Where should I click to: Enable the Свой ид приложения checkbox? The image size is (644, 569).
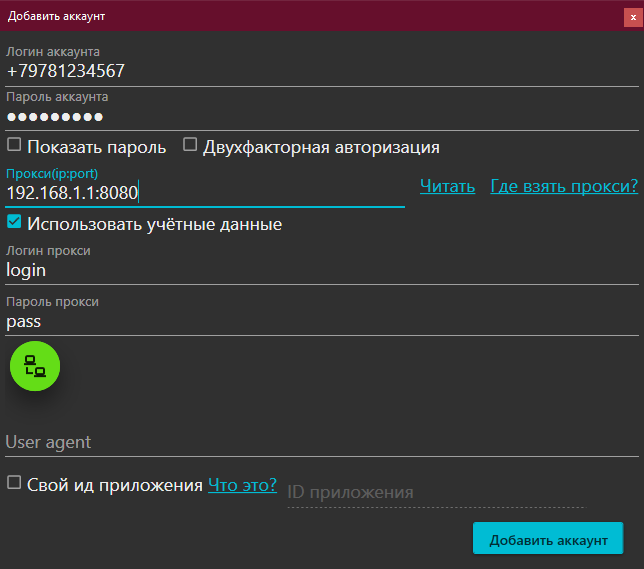(14, 483)
